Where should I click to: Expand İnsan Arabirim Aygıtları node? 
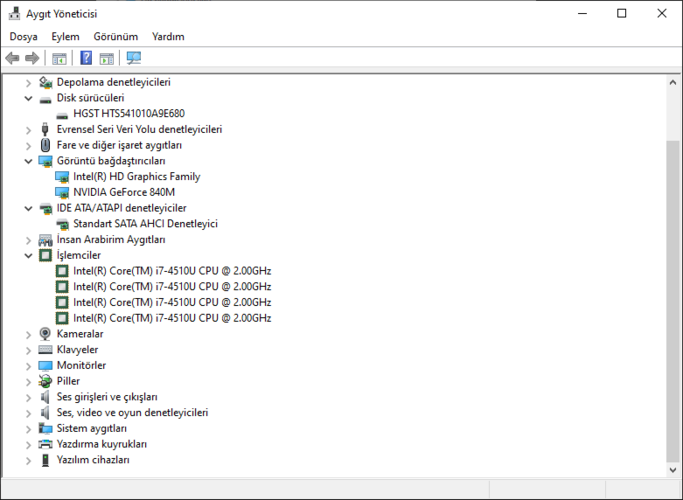28,240
